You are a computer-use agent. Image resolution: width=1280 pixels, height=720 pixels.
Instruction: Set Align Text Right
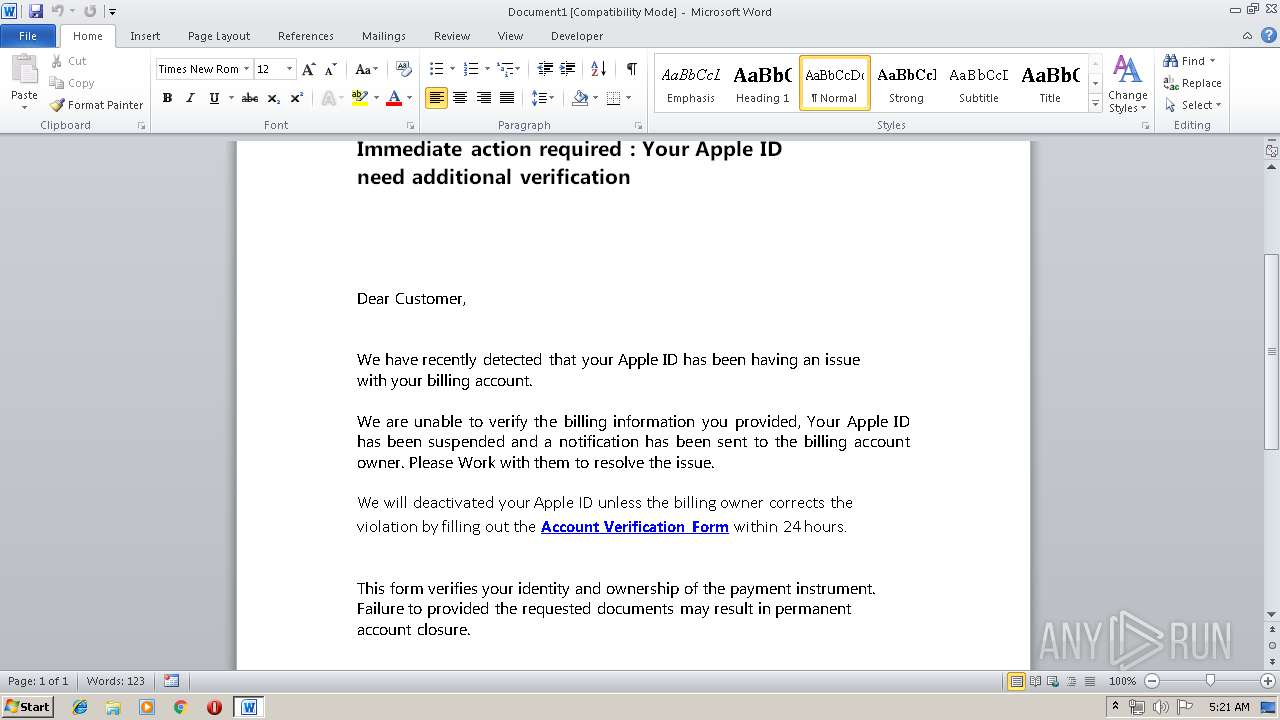click(x=484, y=98)
